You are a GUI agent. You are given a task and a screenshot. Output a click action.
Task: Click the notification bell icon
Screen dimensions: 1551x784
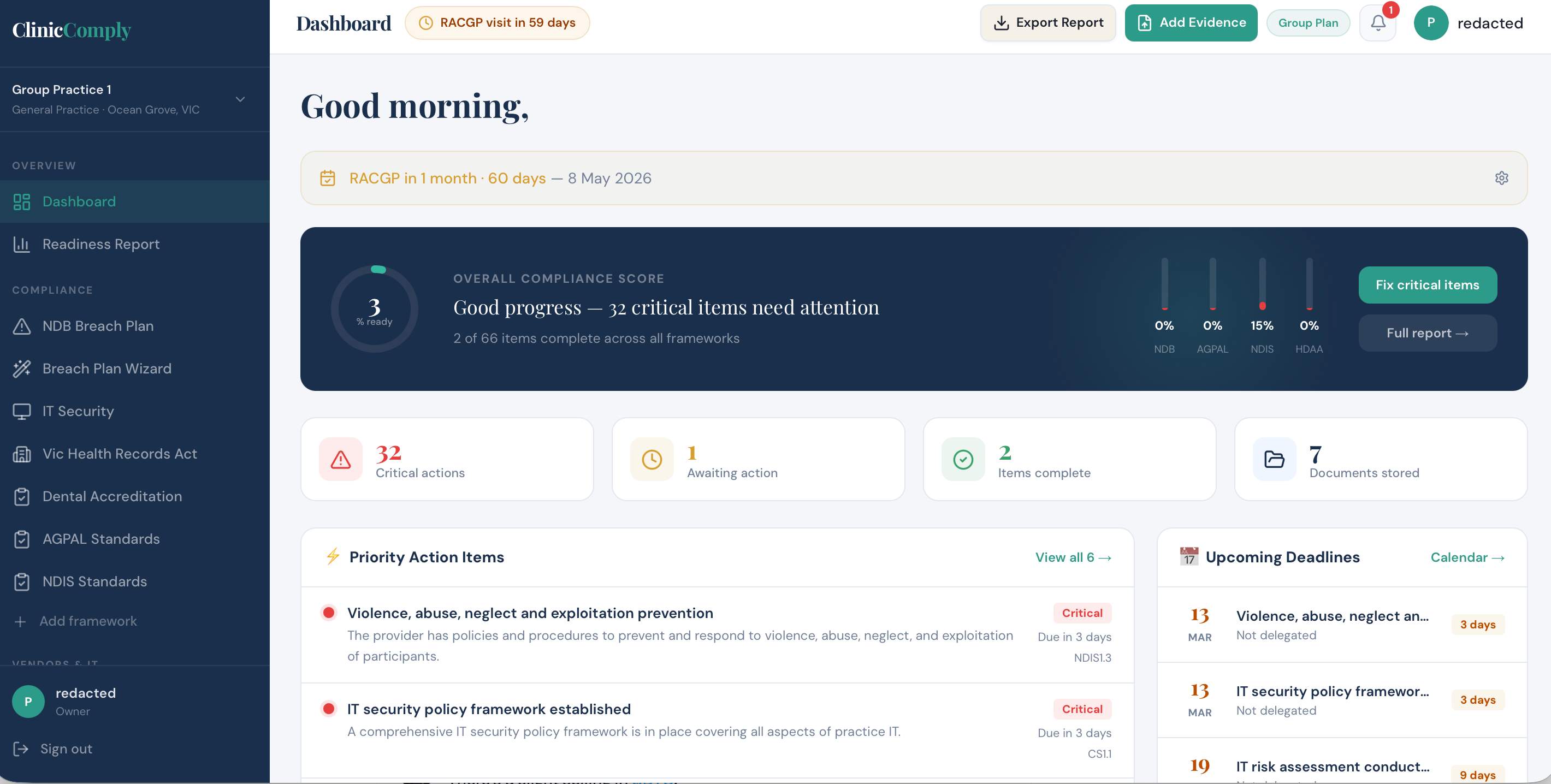point(1377,23)
